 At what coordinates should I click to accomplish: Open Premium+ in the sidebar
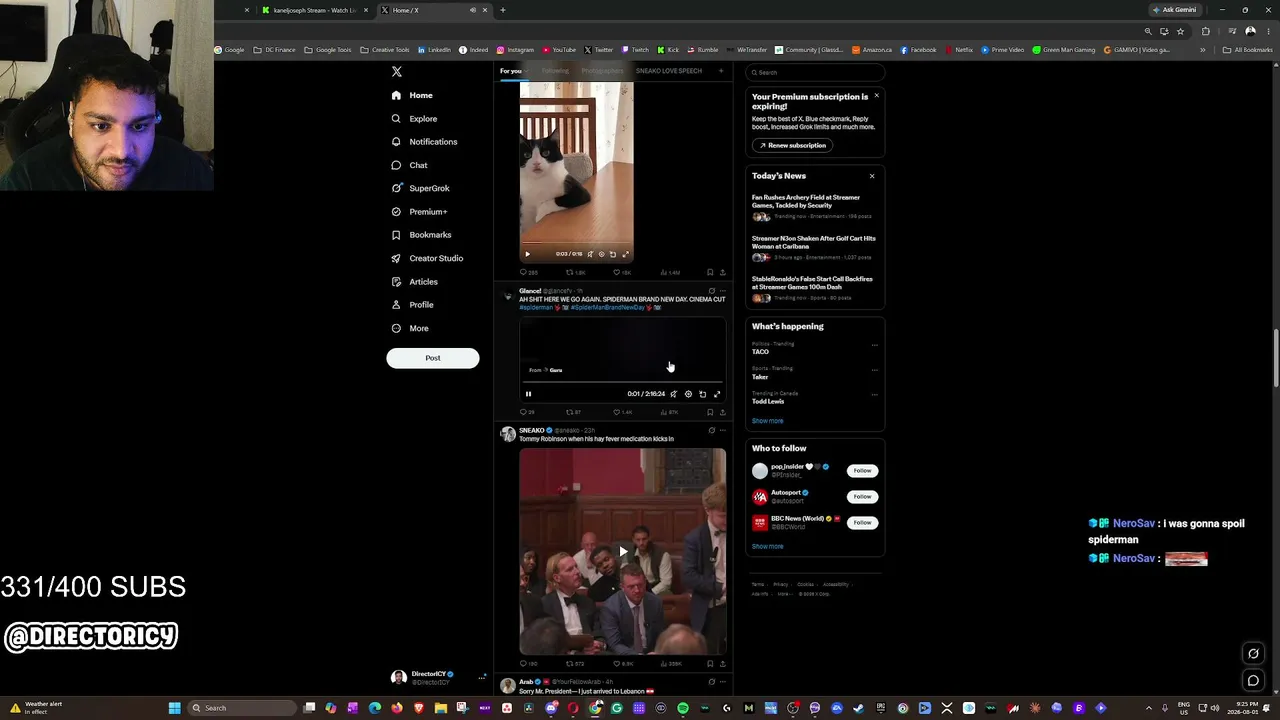419,212
